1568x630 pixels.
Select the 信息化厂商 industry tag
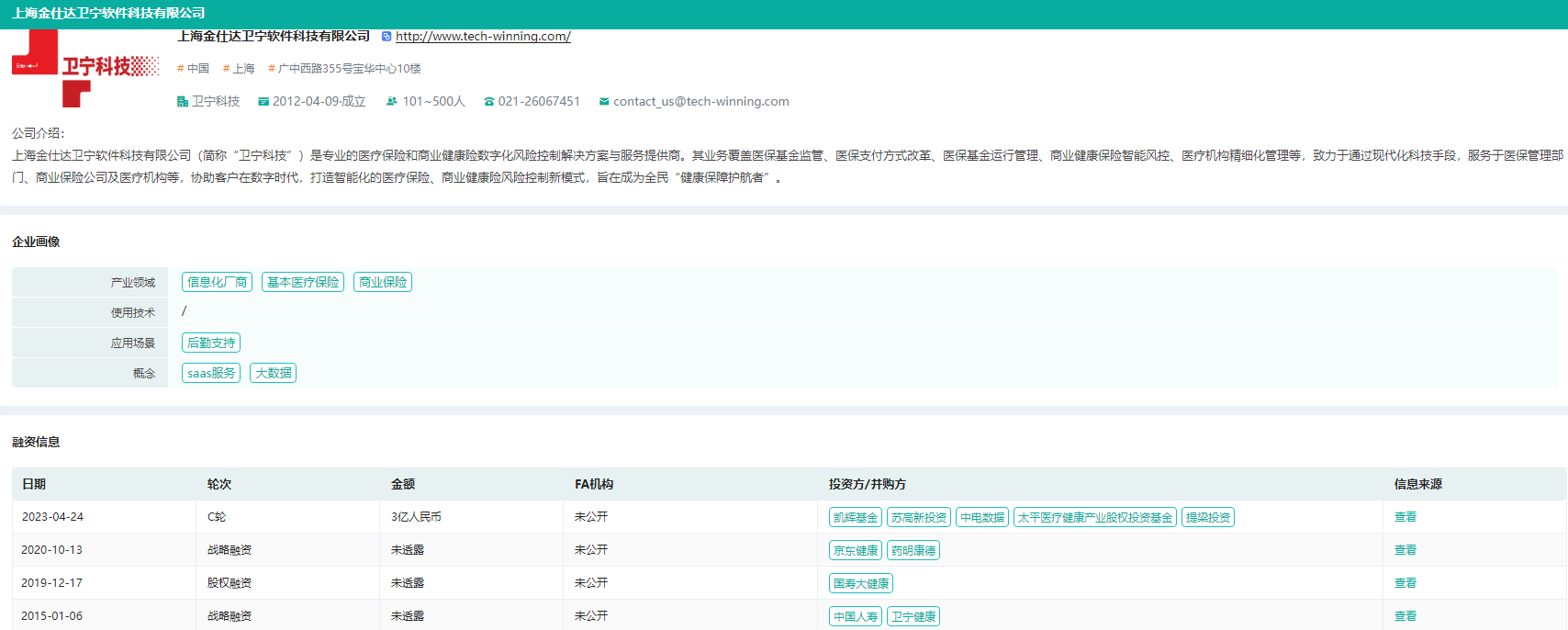217,282
